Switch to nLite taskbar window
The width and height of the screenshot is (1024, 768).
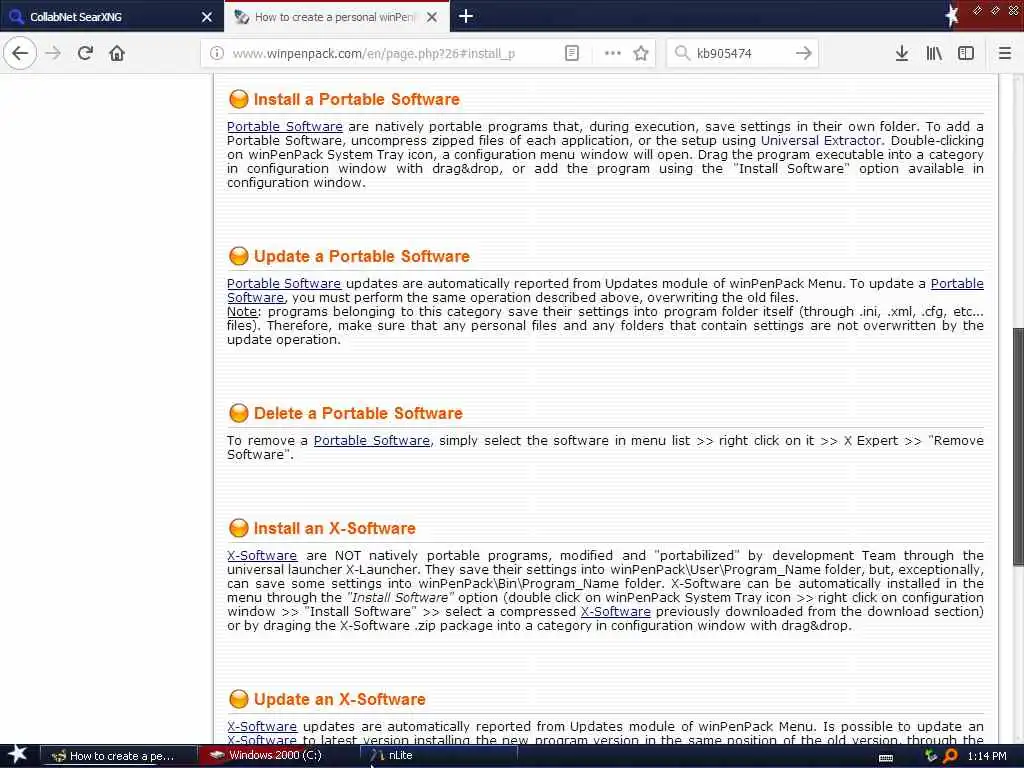pos(439,756)
